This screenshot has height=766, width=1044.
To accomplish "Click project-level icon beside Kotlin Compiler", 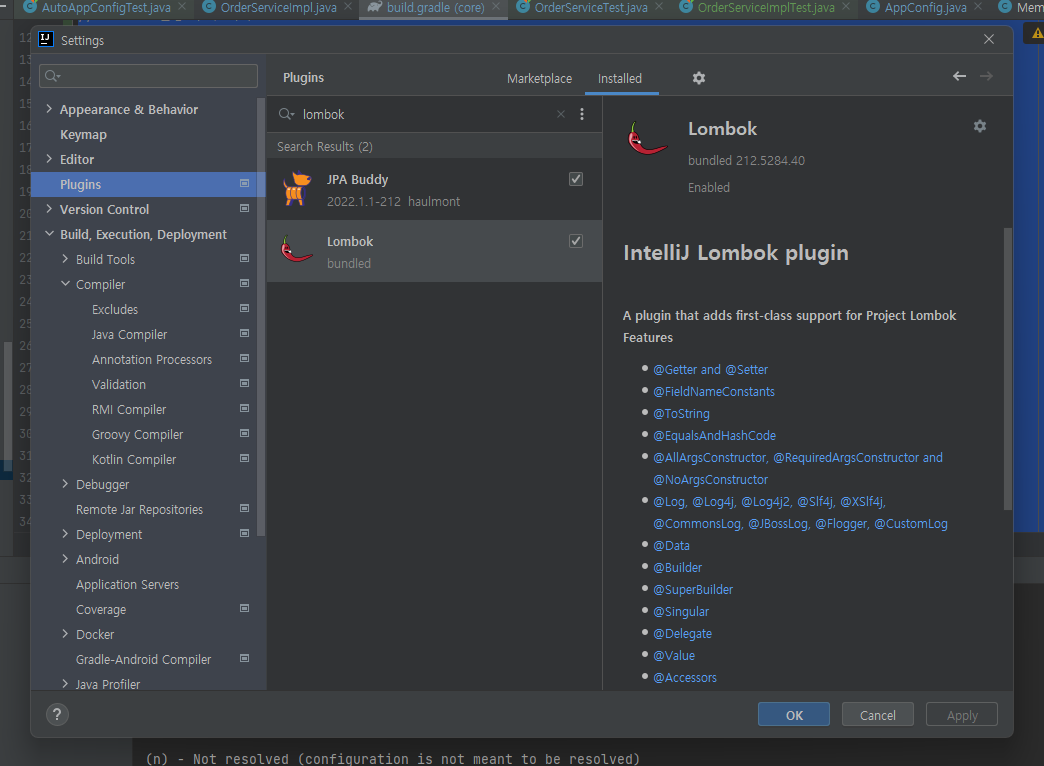I will pos(244,458).
